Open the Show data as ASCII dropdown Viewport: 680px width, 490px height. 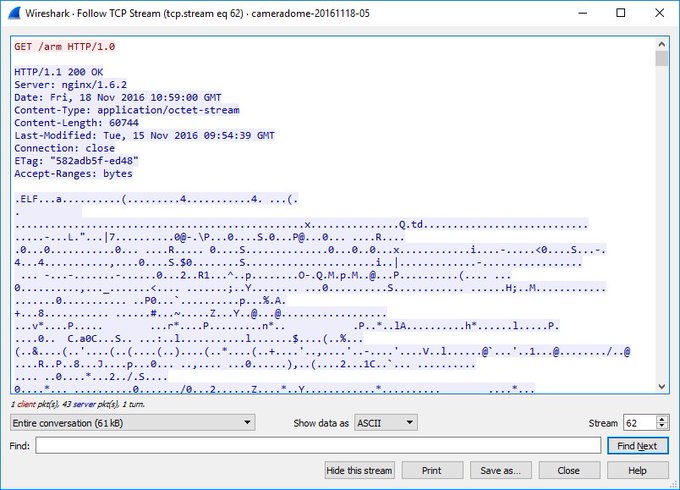(386, 423)
